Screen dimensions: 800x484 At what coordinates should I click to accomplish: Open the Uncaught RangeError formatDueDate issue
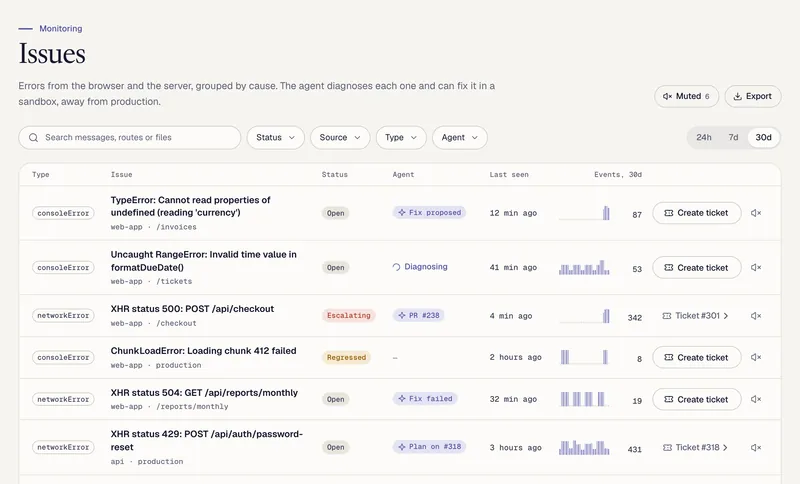point(204,261)
